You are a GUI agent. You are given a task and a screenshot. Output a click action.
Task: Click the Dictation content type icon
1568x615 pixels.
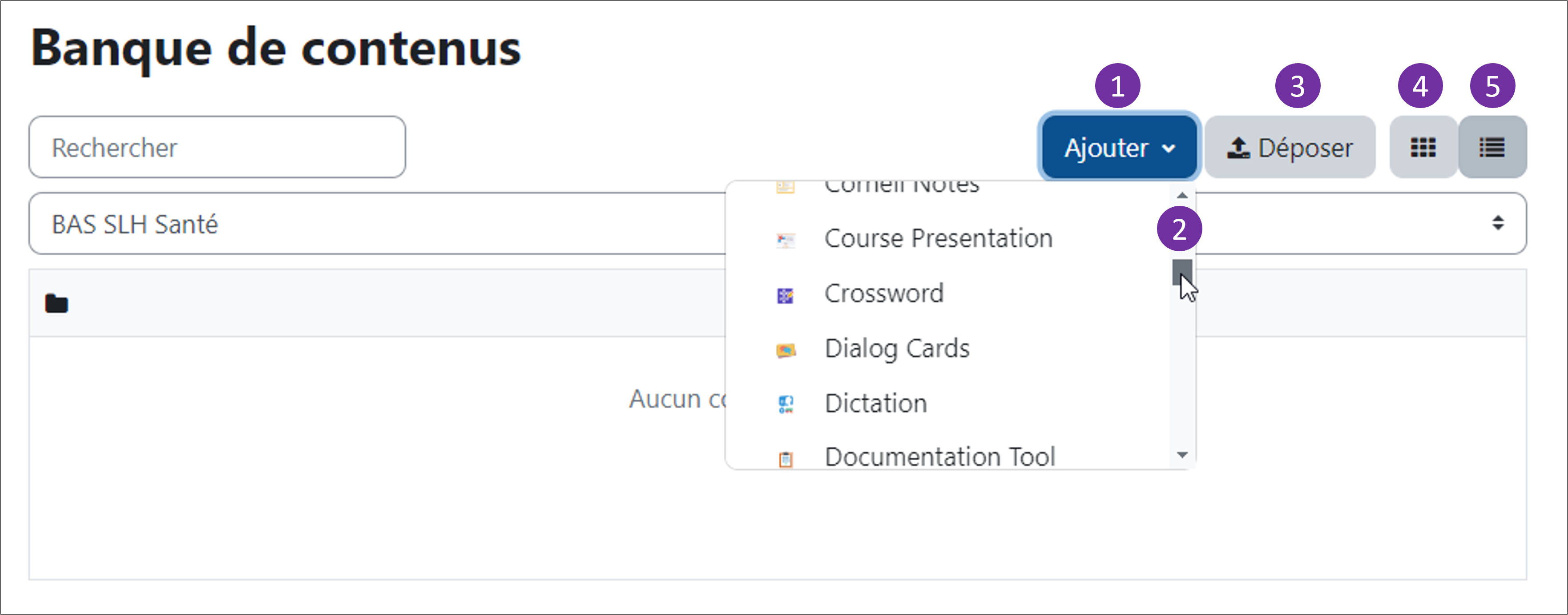click(x=785, y=405)
